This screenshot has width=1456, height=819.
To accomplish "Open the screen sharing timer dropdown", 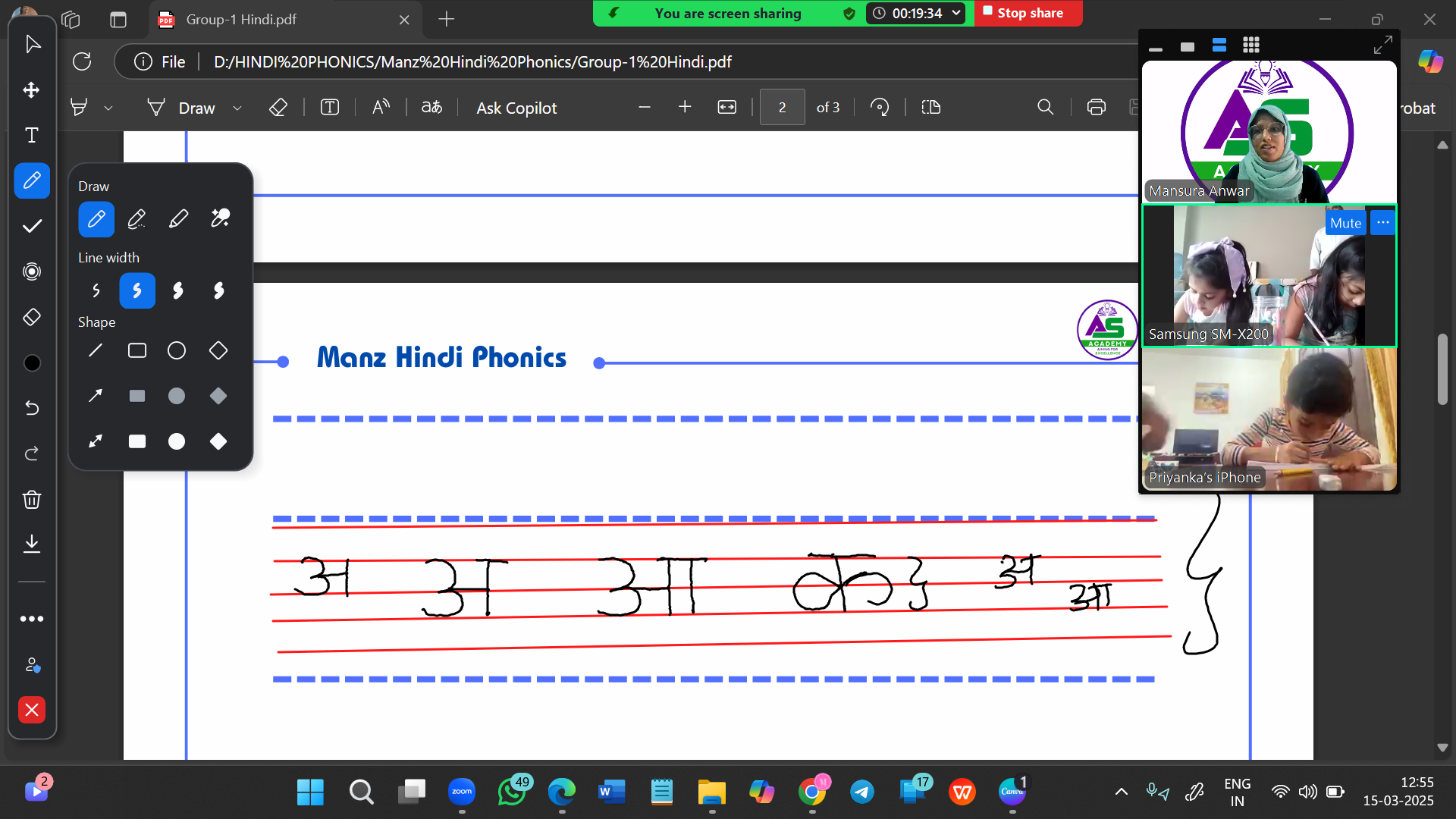I will point(956,13).
